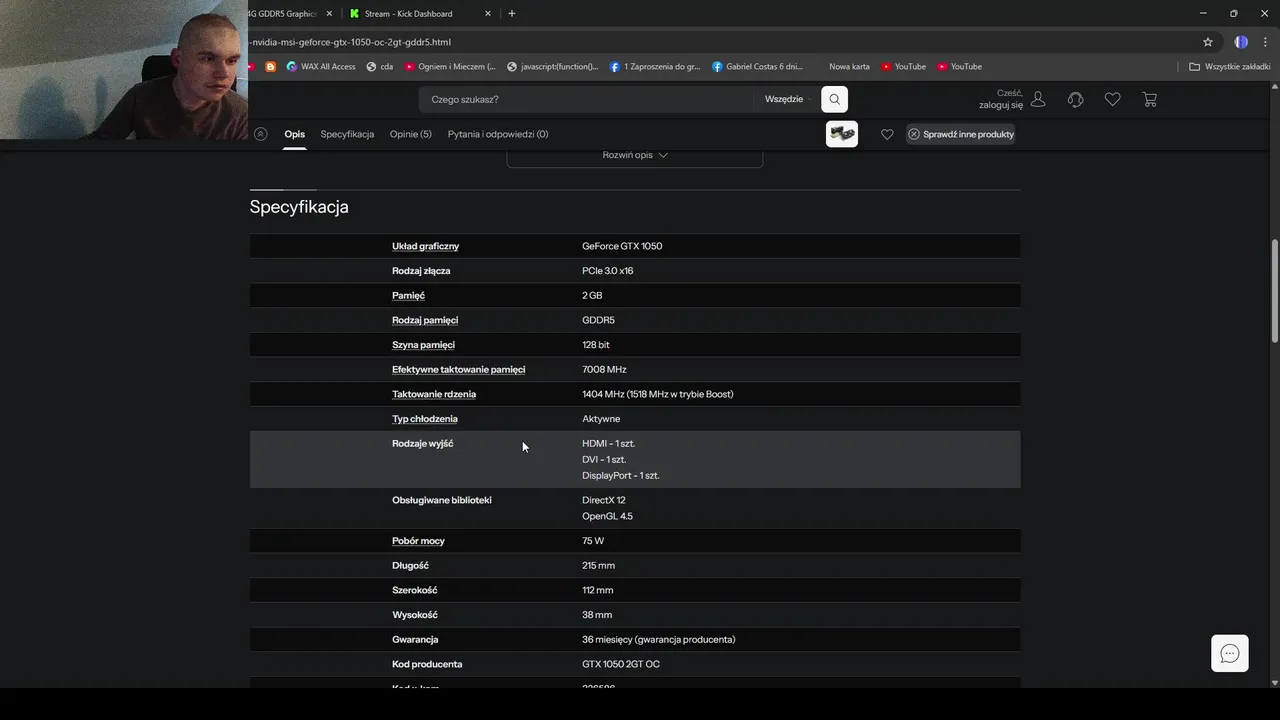Click the account login person icon
The height and width of the screenshot is (720, 1280).
pos(1038,99)
